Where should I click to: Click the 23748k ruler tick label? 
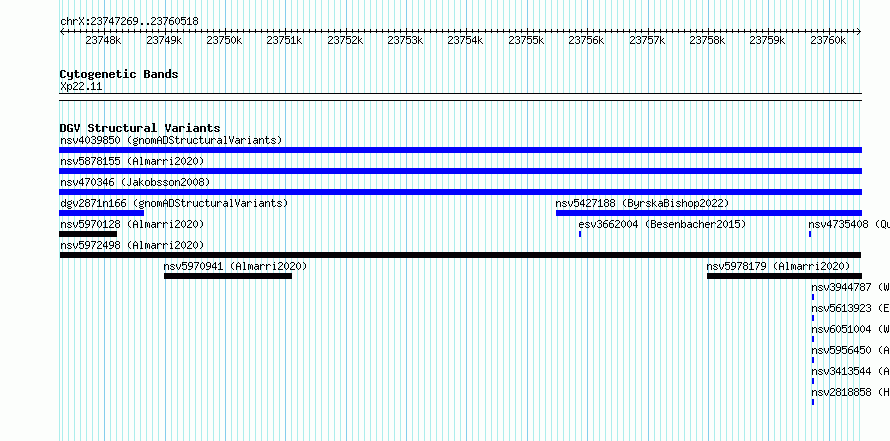point(103,40)
